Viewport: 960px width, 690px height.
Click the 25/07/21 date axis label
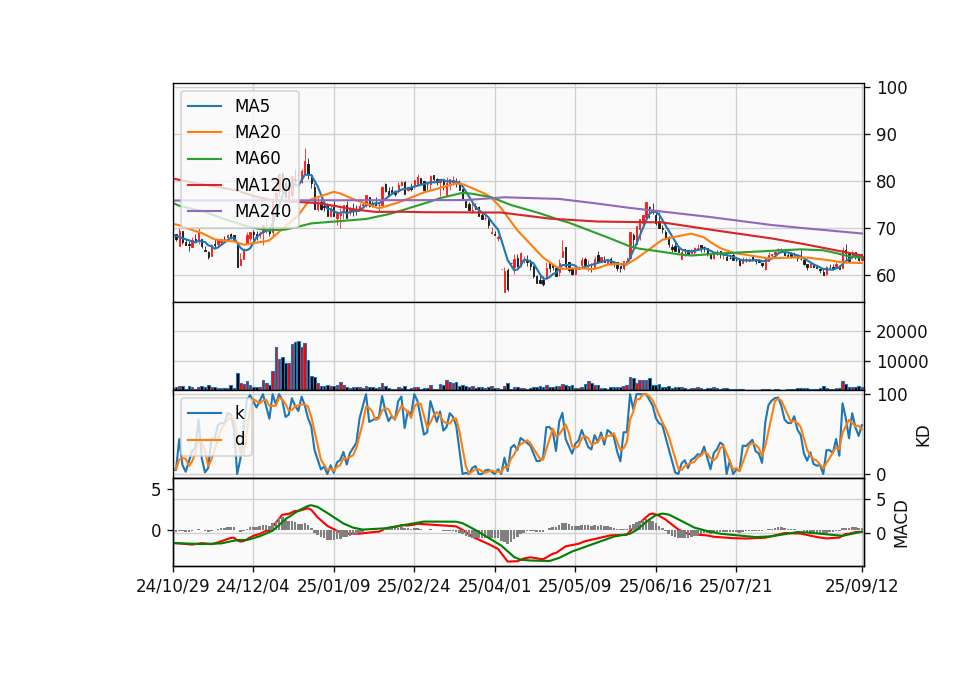[735, 586]
